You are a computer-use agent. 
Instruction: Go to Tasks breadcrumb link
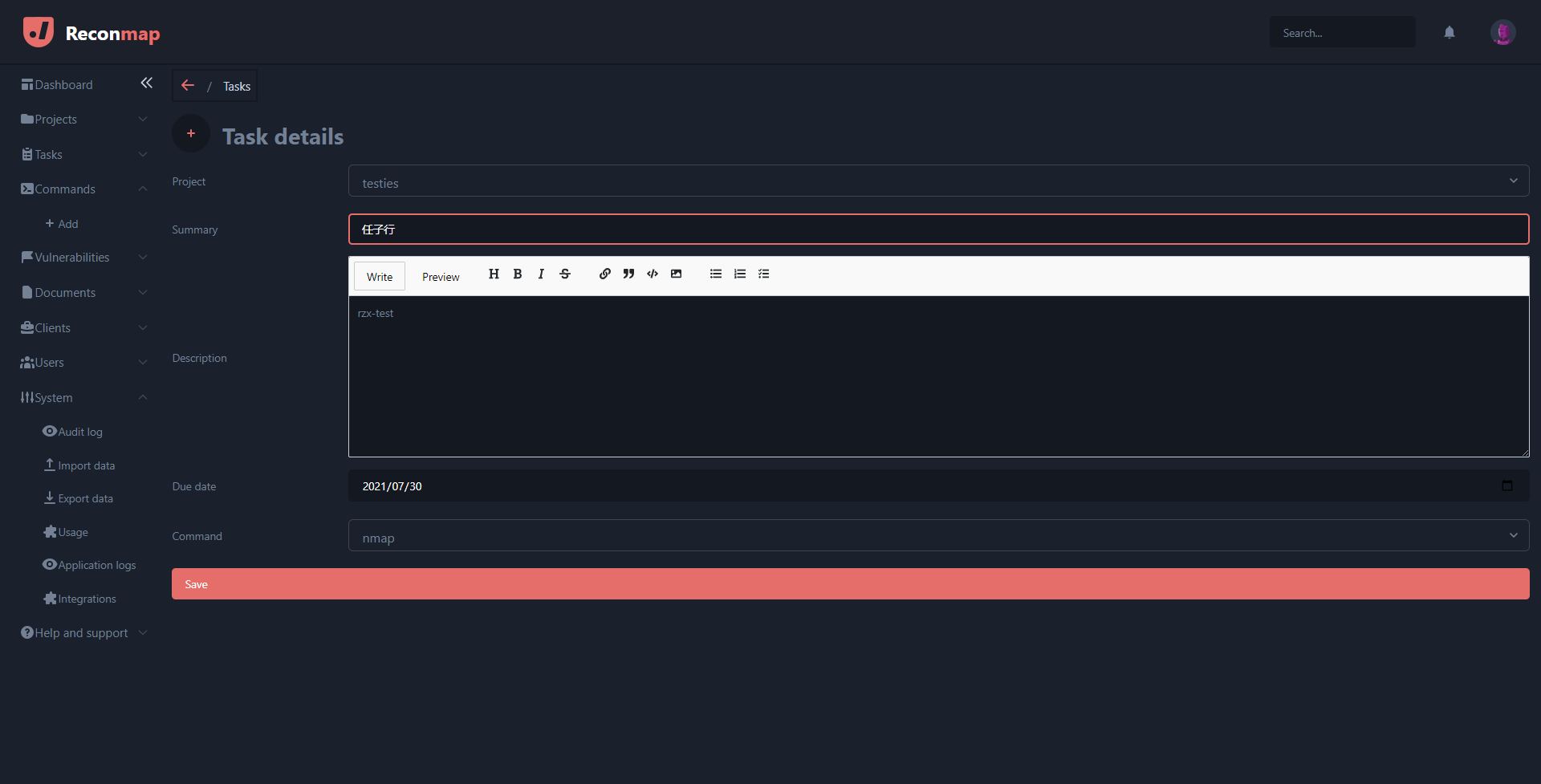click(237, 87)
